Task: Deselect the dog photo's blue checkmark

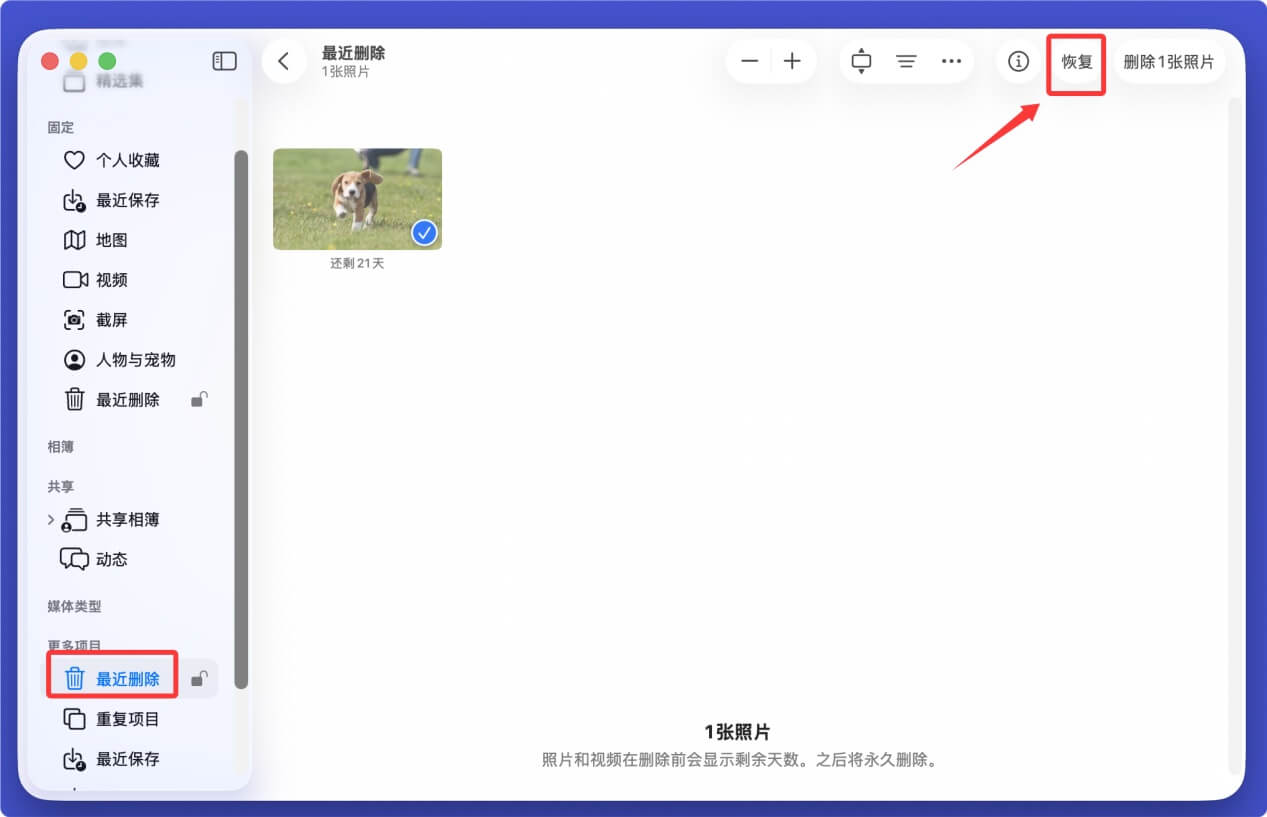Action: 424,233
